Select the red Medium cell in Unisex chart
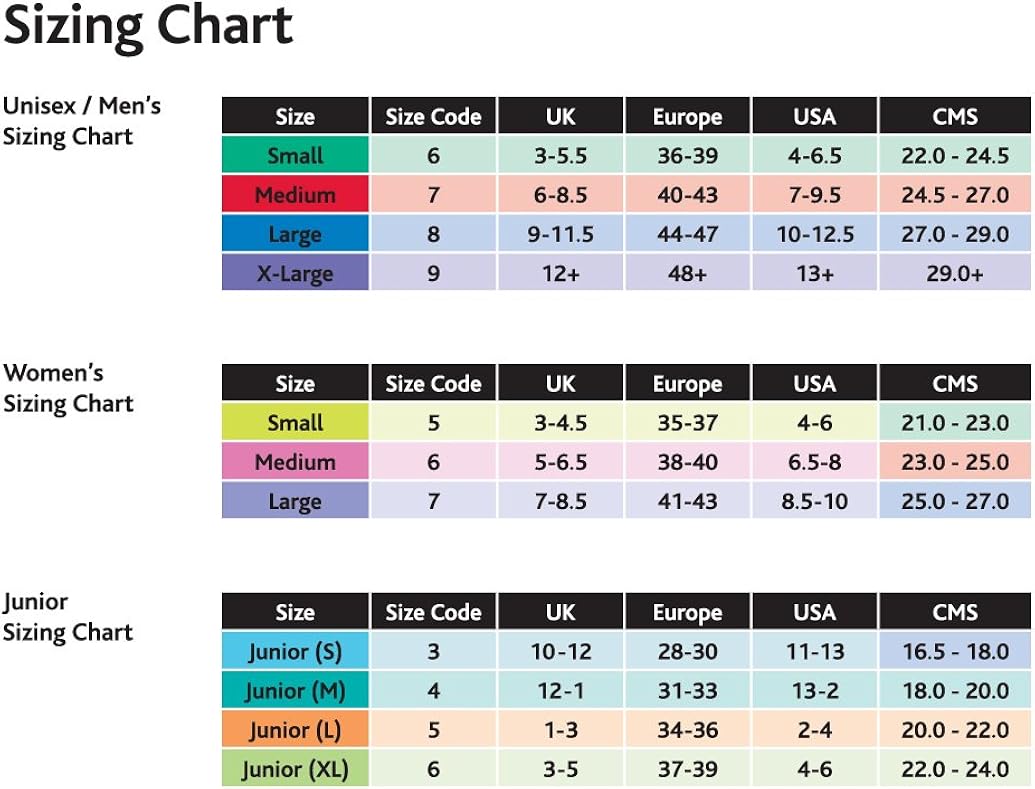The height and width of the screenshot is (789, 1035). point(295,195)
